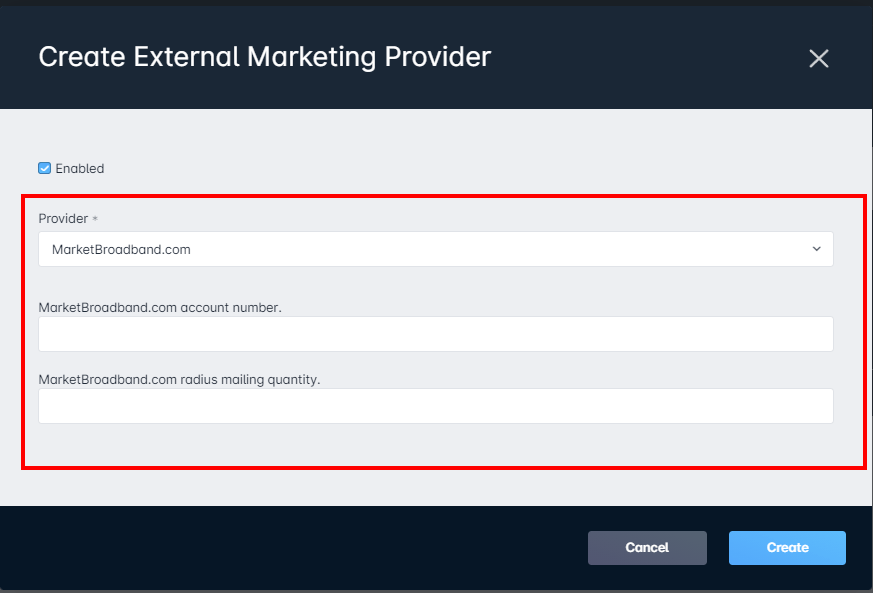The image size is (873, 593).
Task: Click the radius mailing quantity label
Action: click(179, 380)
